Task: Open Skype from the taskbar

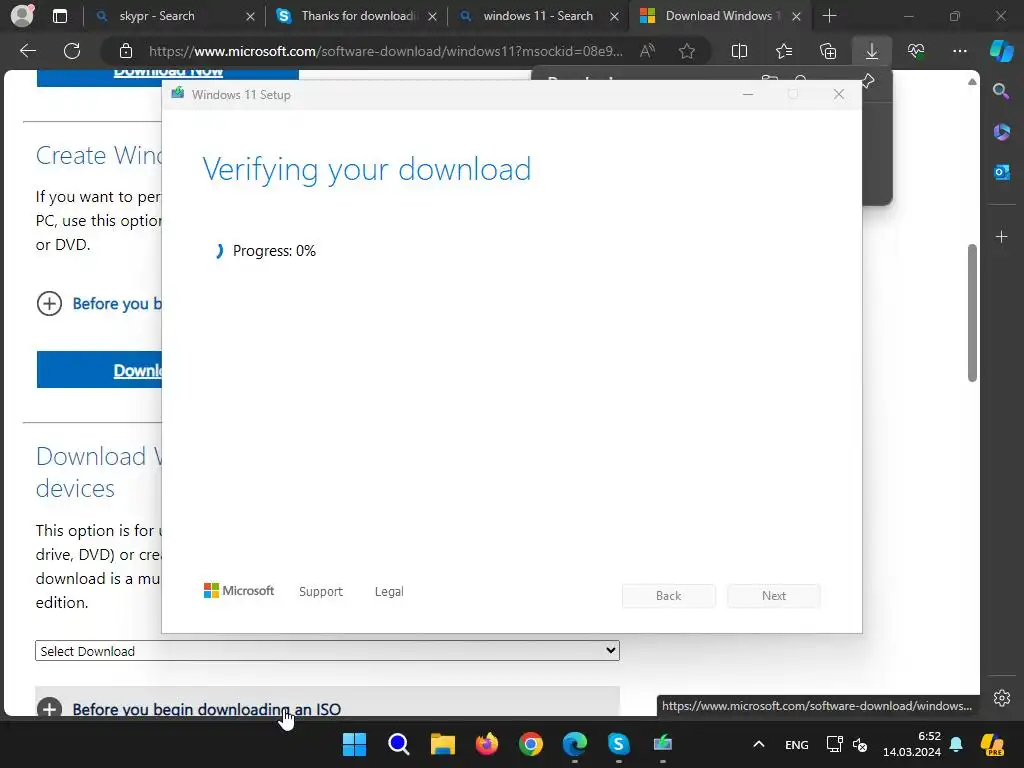Action: pos(618,744)
